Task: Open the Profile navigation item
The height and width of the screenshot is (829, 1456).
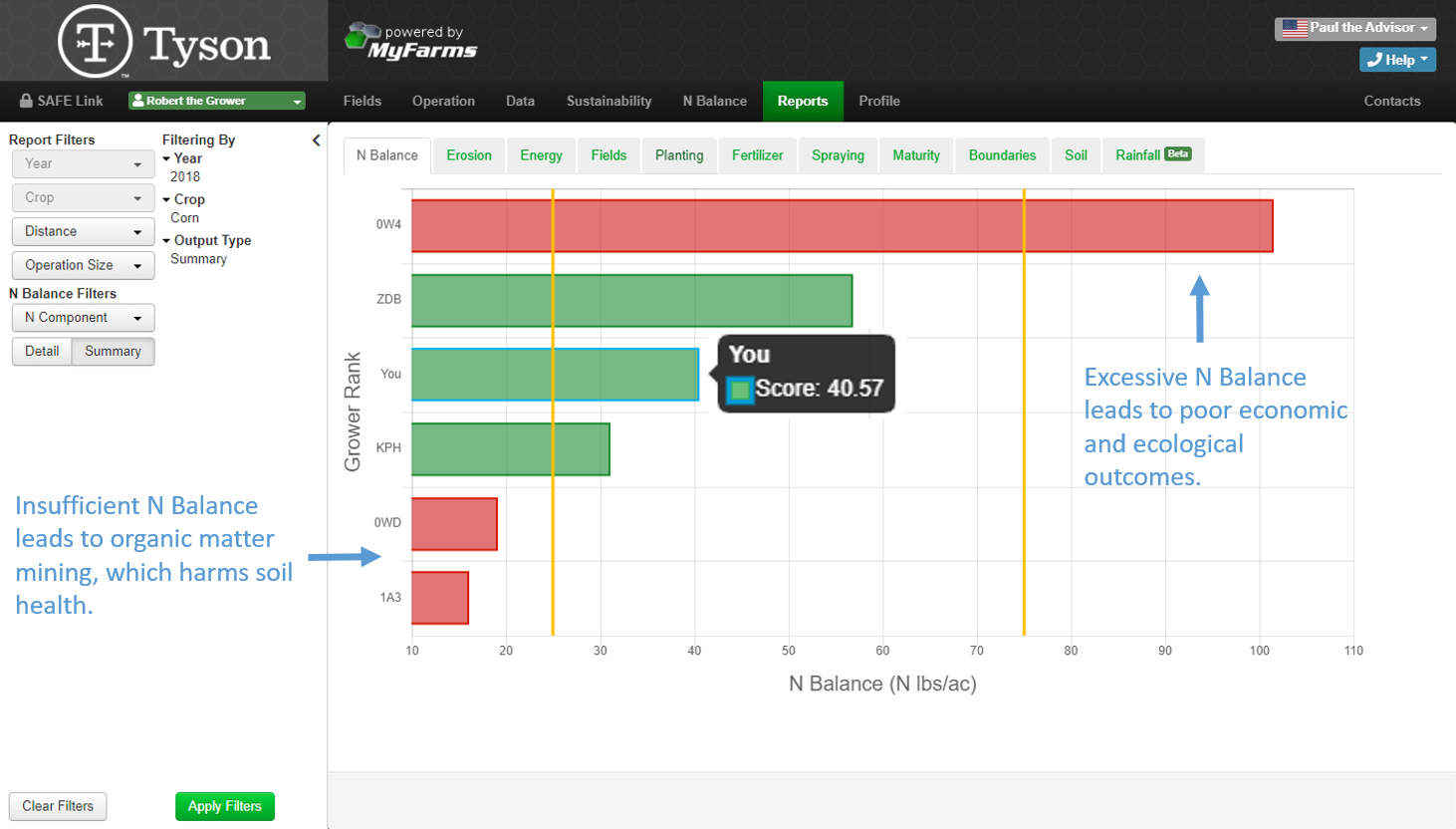Action: point(879,101)
